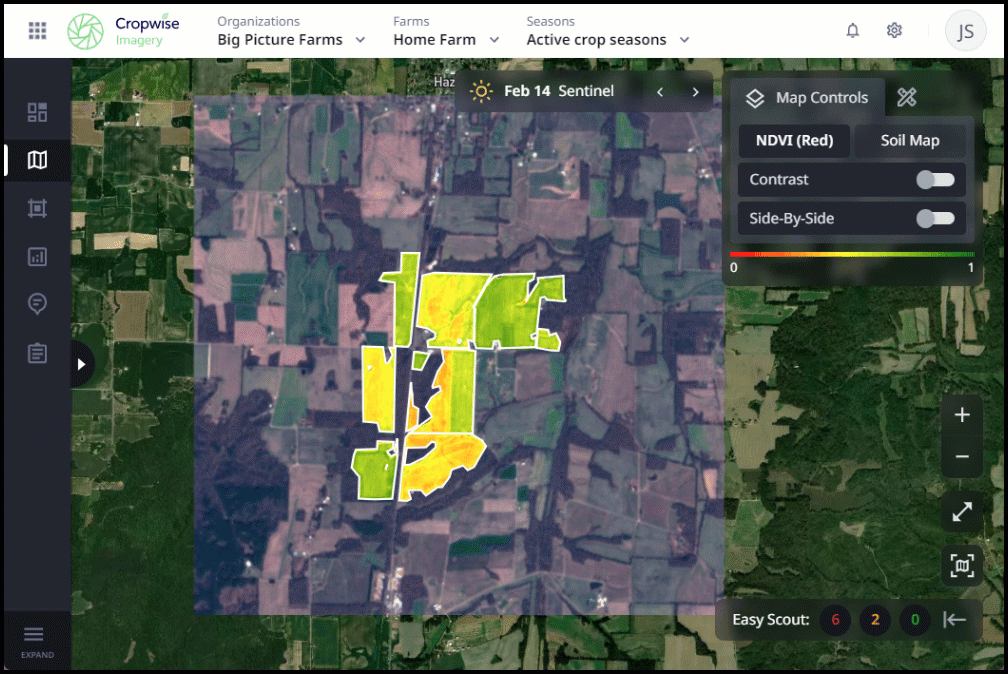Zoom in on the map

tap(962, 415)
